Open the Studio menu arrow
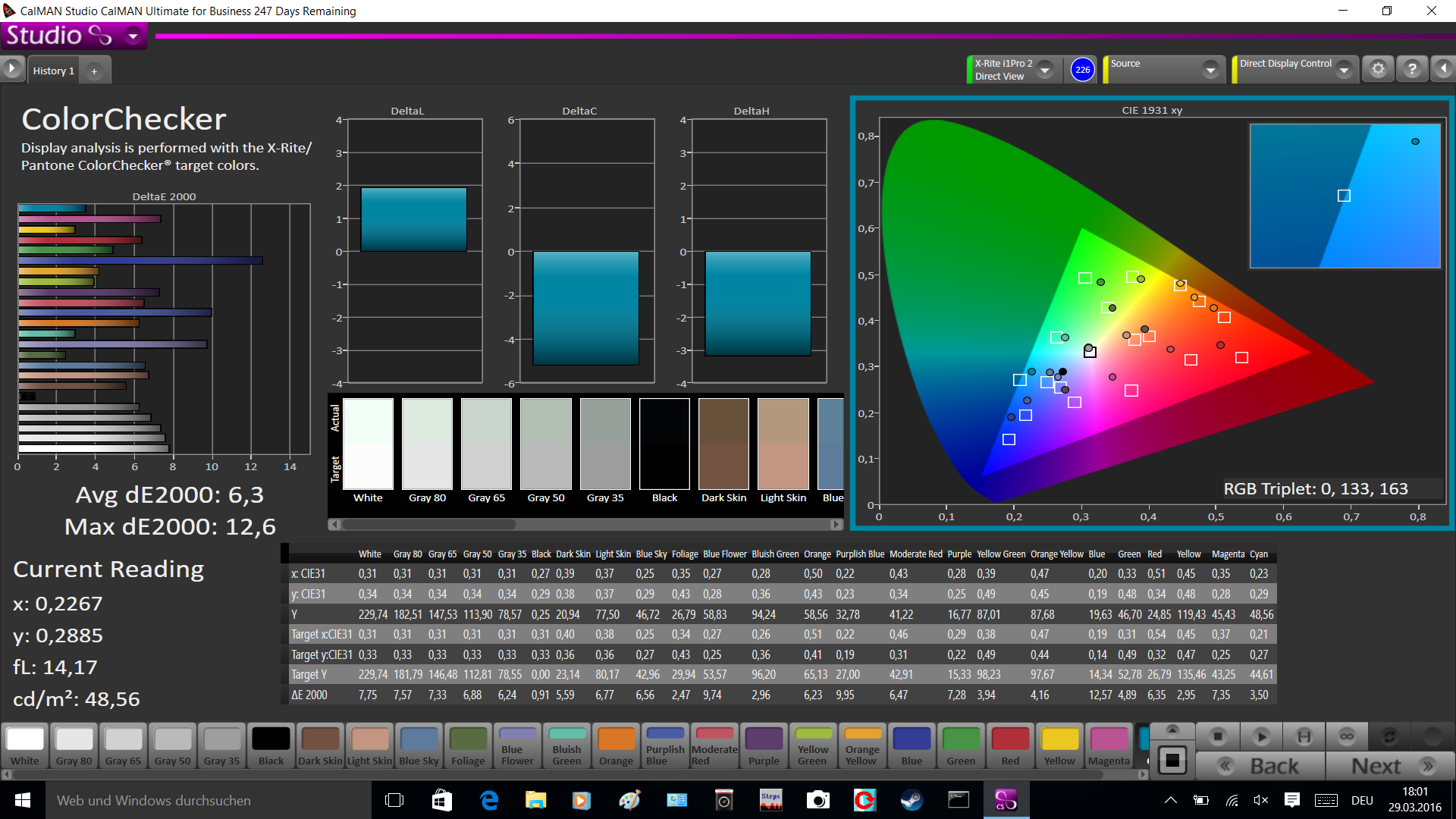 [133, 36]
